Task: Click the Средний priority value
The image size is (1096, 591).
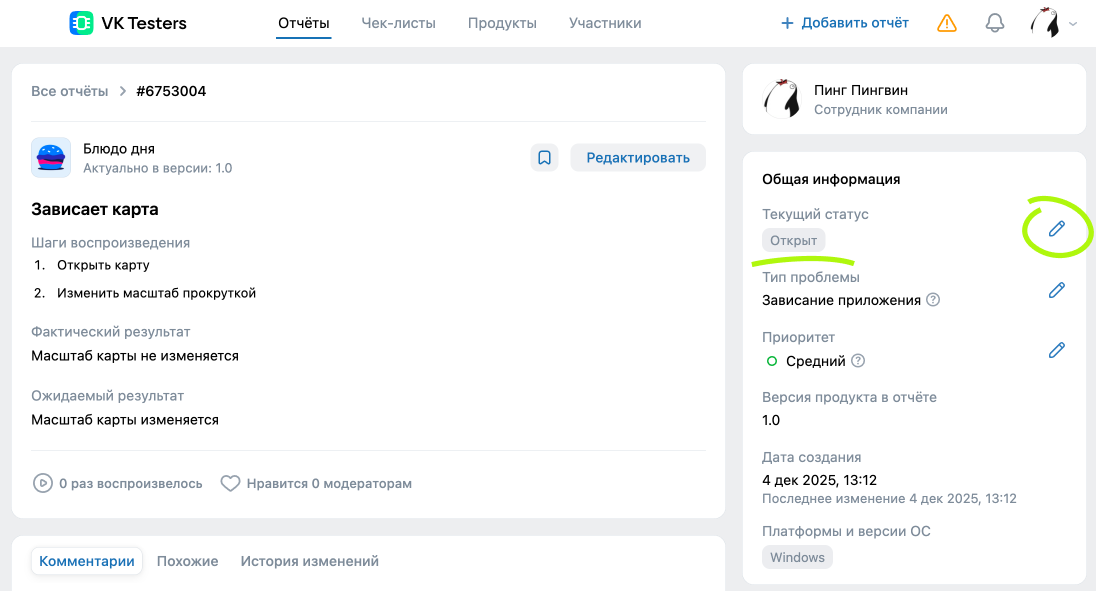Action: pyautogui.click(x=816, y=361)
